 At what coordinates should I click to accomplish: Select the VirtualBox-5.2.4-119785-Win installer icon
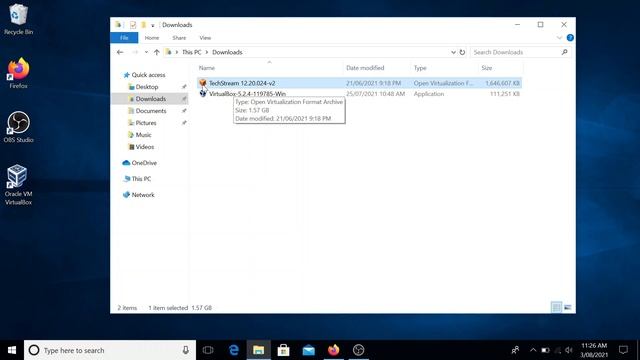pyautogui.click(x=203, y=93)
